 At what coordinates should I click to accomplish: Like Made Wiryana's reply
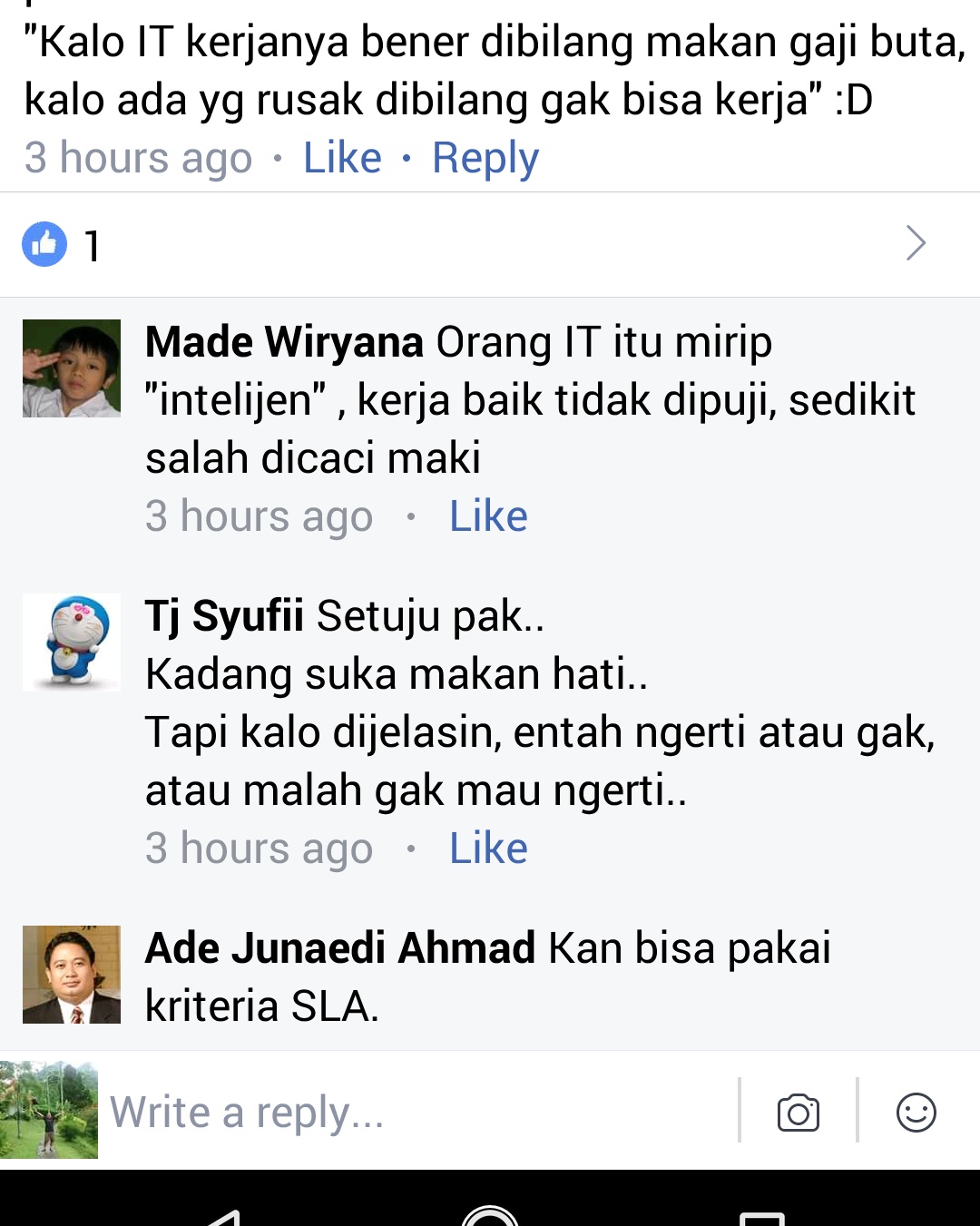tap(488, 516)
